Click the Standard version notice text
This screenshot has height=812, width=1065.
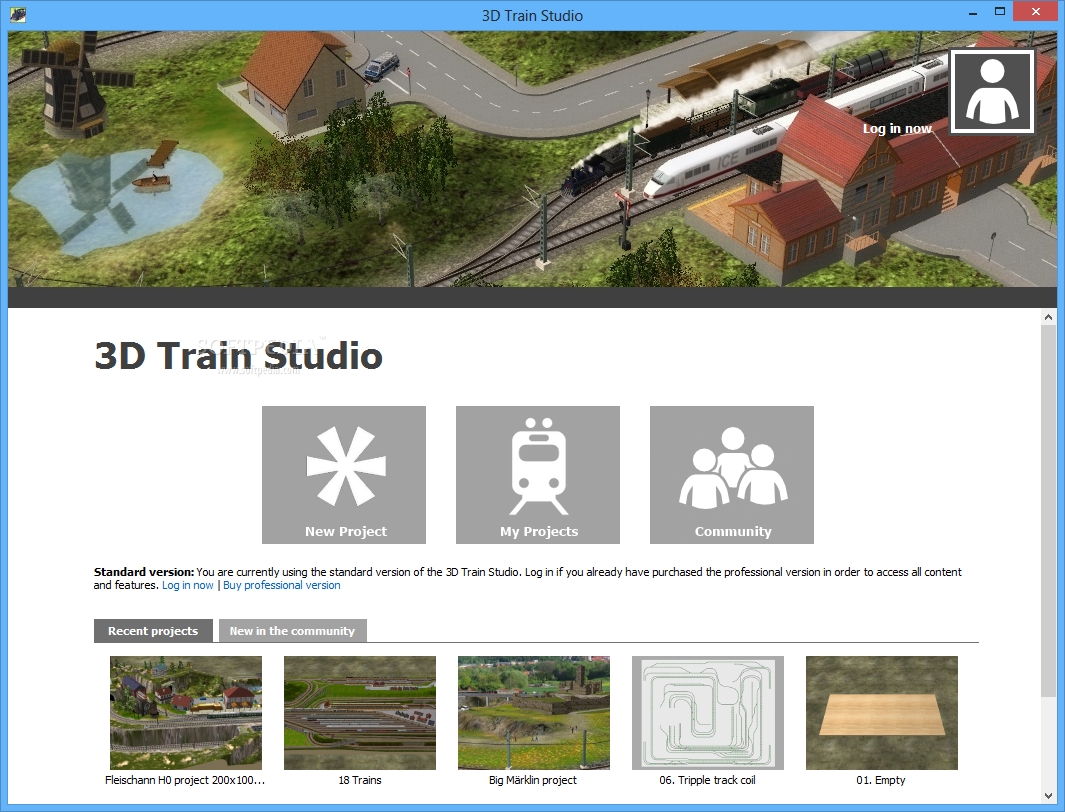pos(528,578)
